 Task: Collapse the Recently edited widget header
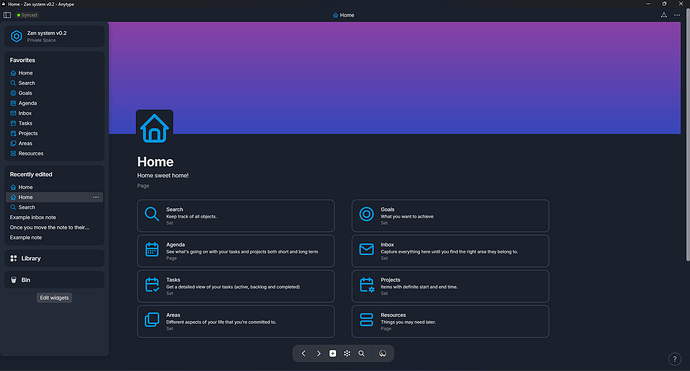coord(31,174)
